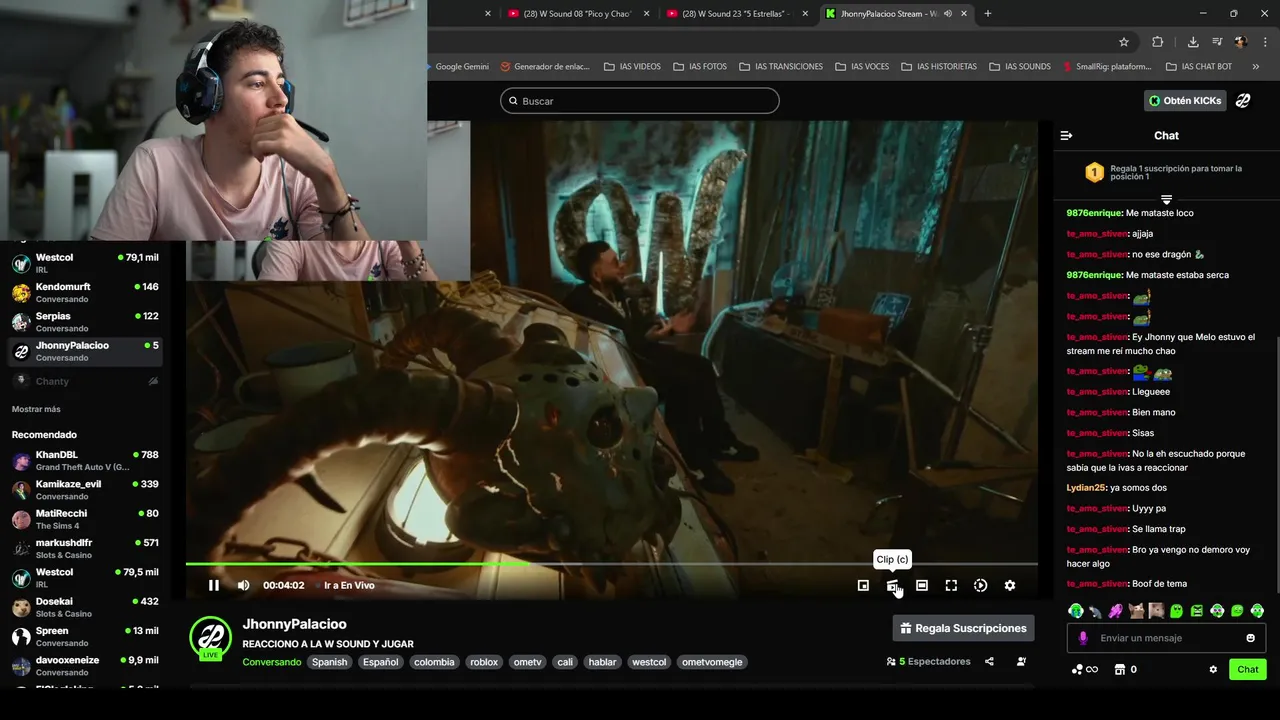Open KhanDBL recommended channel

[85, 460]
